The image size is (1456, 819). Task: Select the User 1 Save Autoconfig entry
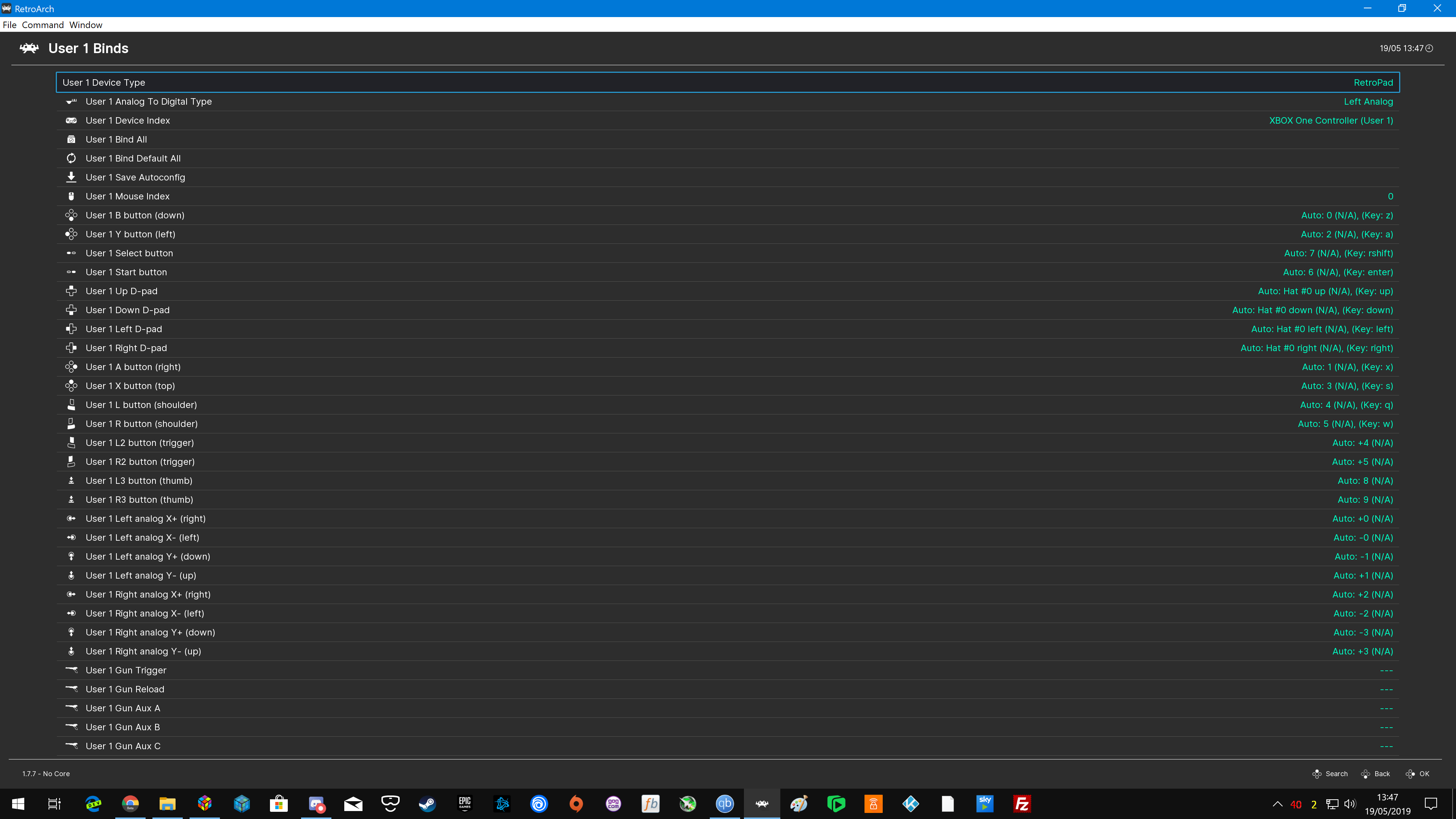click(x=728, y=177)
